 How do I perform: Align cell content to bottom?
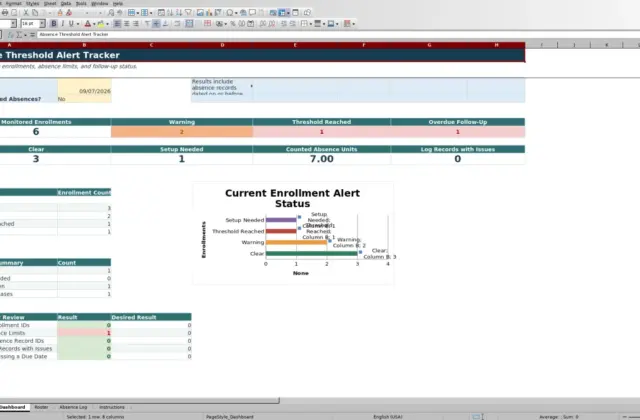pyautogui.click(x=165, y=24)
